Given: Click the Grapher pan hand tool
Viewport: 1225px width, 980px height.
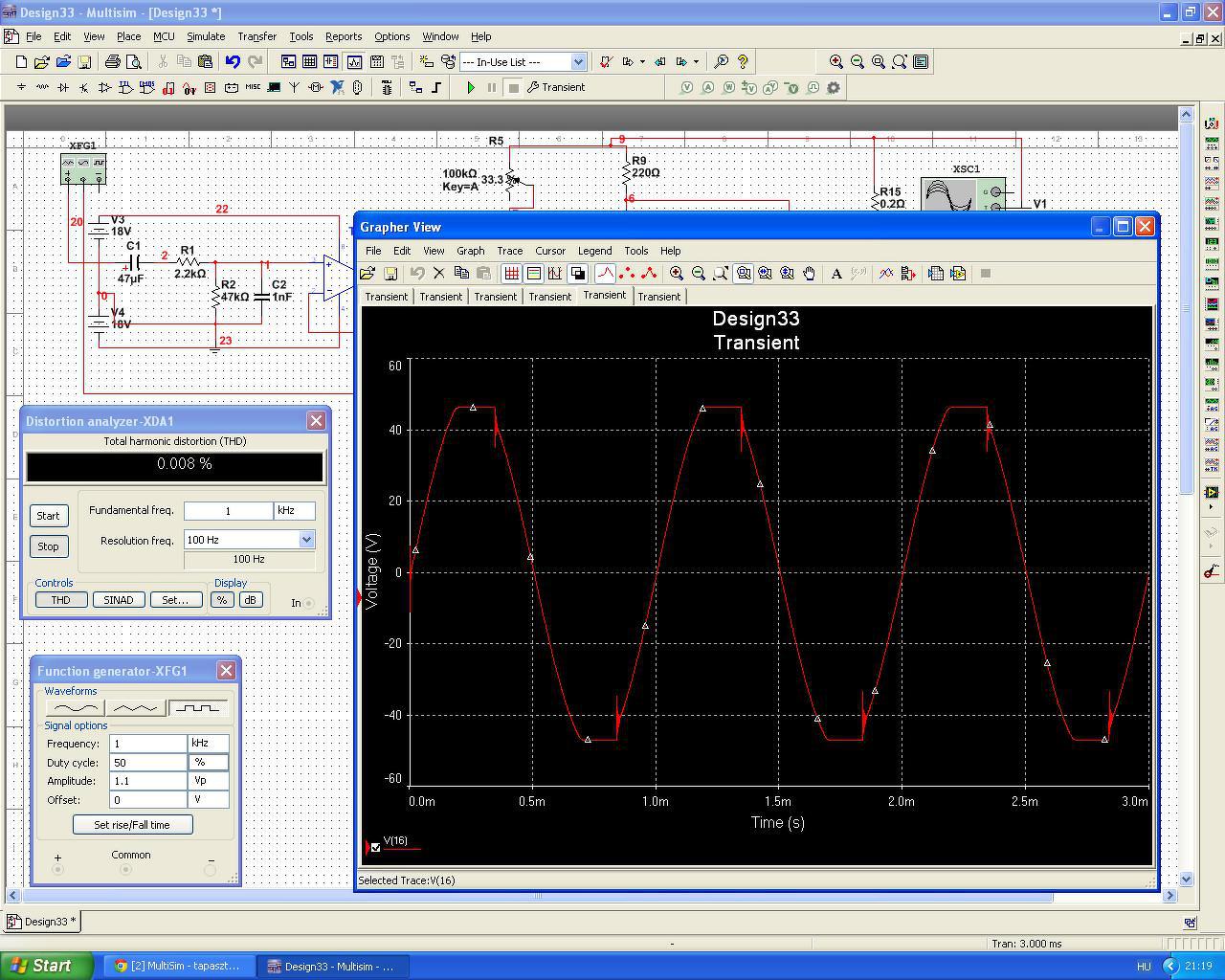Looking at the screenshot, I should [809, 274].
